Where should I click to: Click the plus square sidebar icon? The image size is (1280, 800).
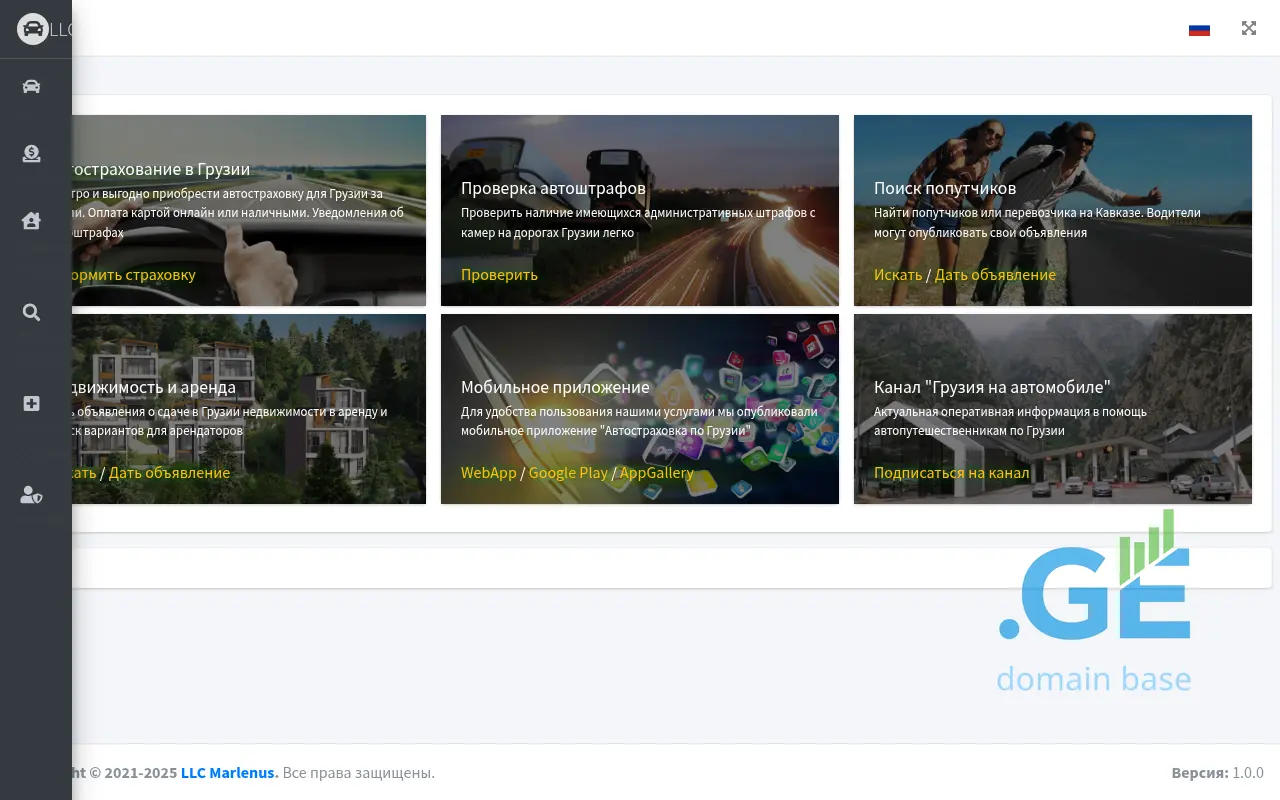pos(32,403)
